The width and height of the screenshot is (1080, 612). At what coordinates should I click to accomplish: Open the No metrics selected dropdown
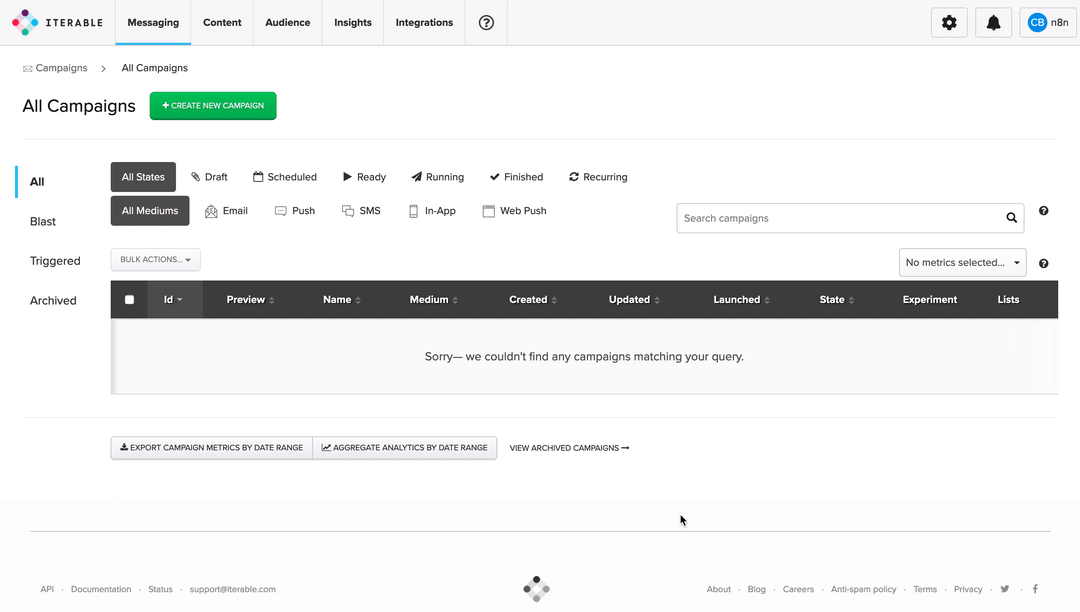tap(962, 263)
